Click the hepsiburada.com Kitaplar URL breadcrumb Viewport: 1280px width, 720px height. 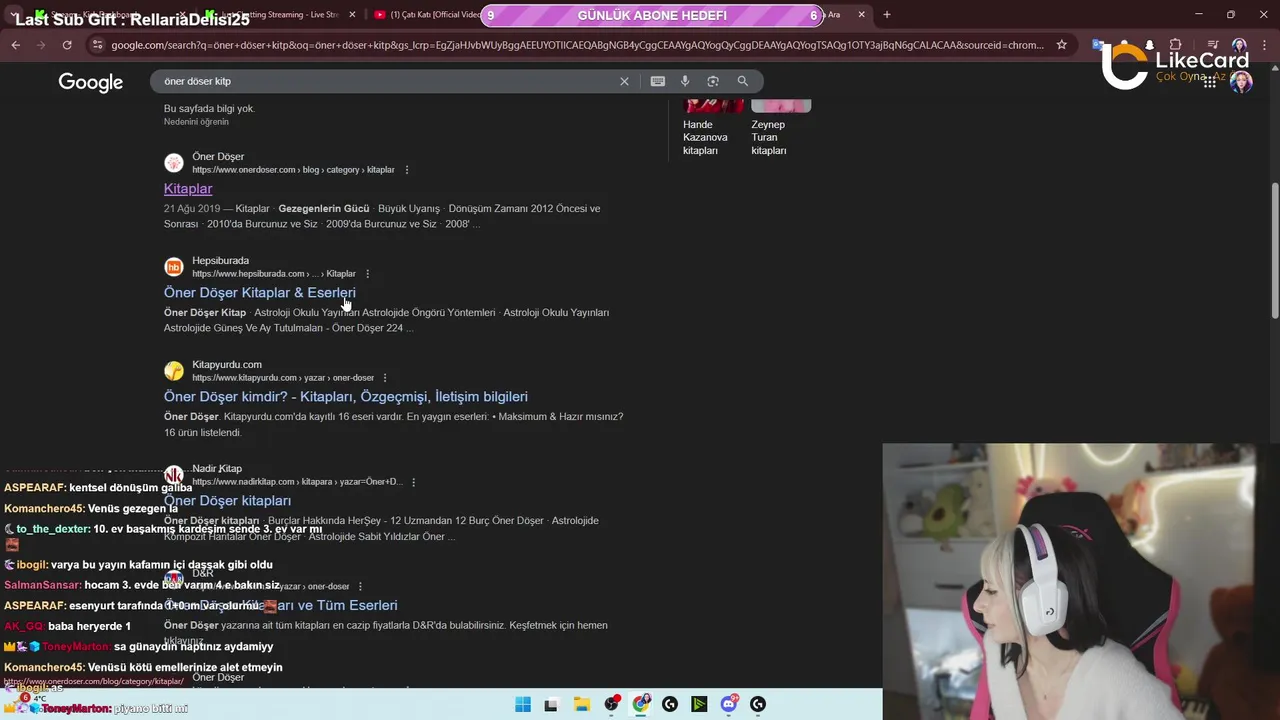pyautogui.click(x=274, y=274)
